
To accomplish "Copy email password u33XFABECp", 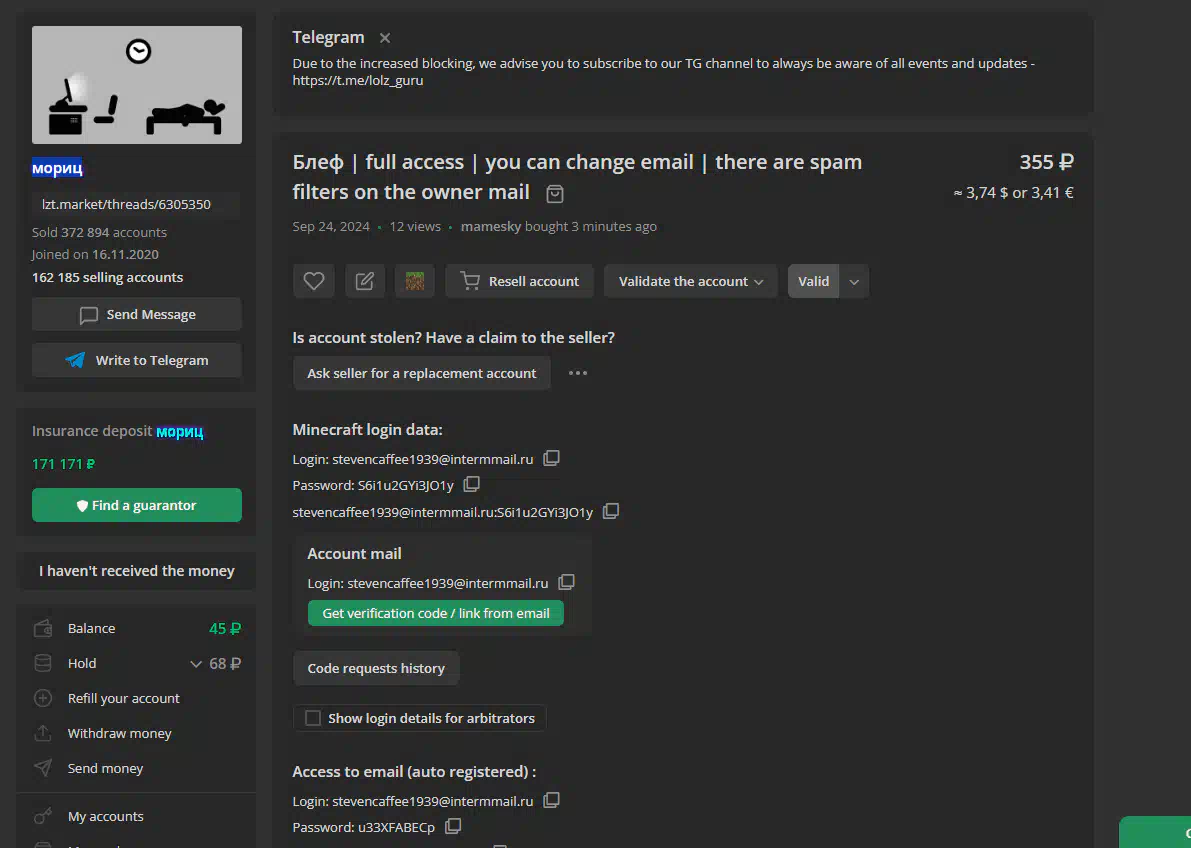I will pos(453,826).
